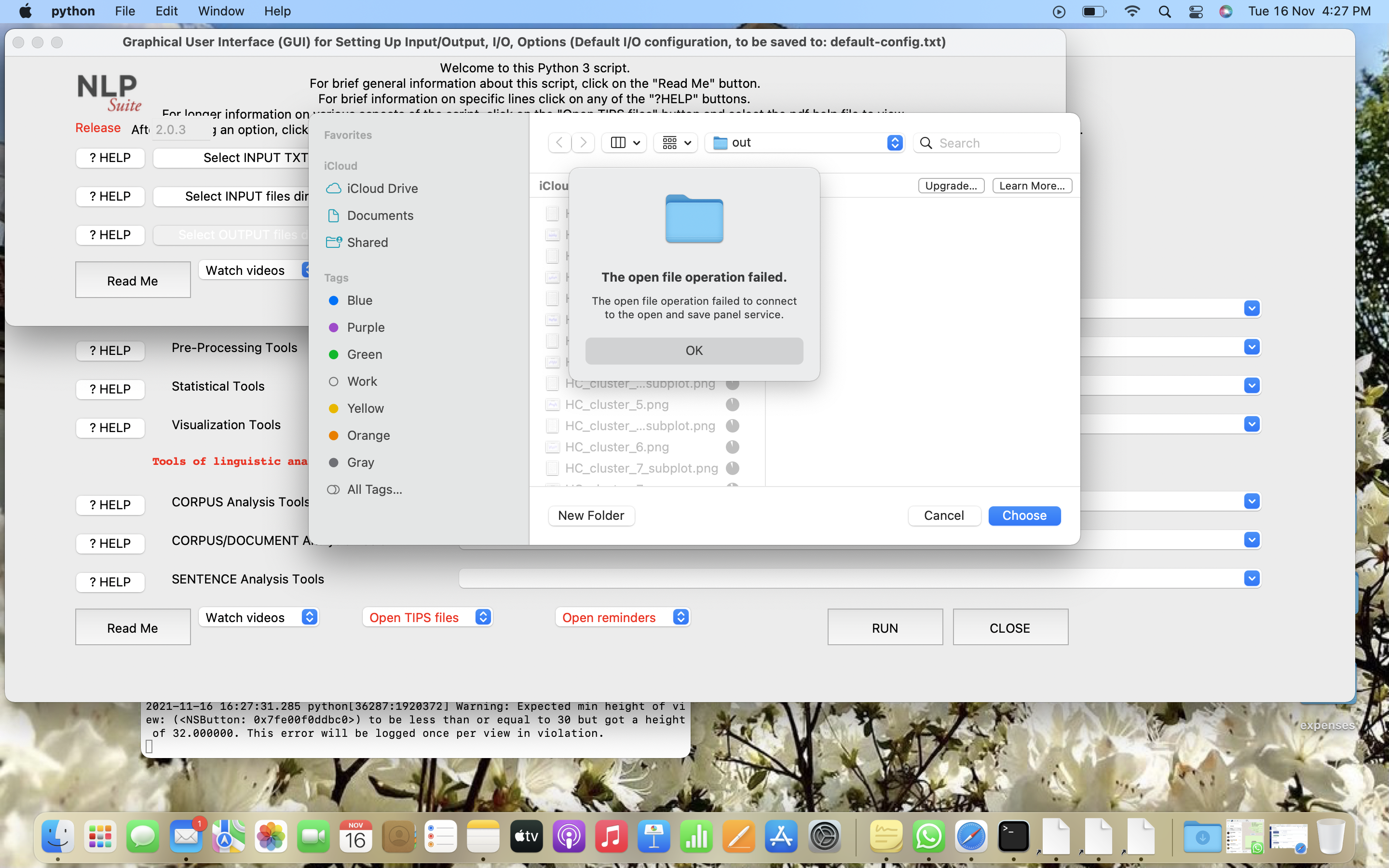The height and width of the screenshot is (868, 1389).
Task: Click Learn More about iCloud
Action: click(x=1032, y=186)
